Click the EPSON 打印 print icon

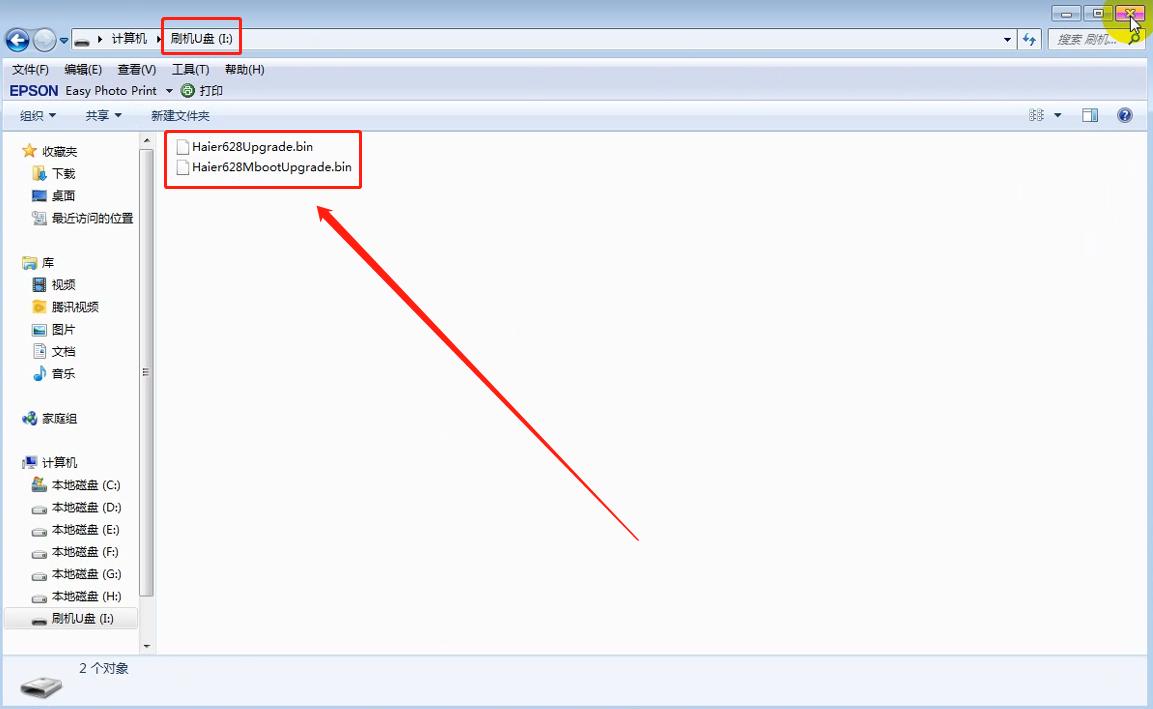coord(188,90)
